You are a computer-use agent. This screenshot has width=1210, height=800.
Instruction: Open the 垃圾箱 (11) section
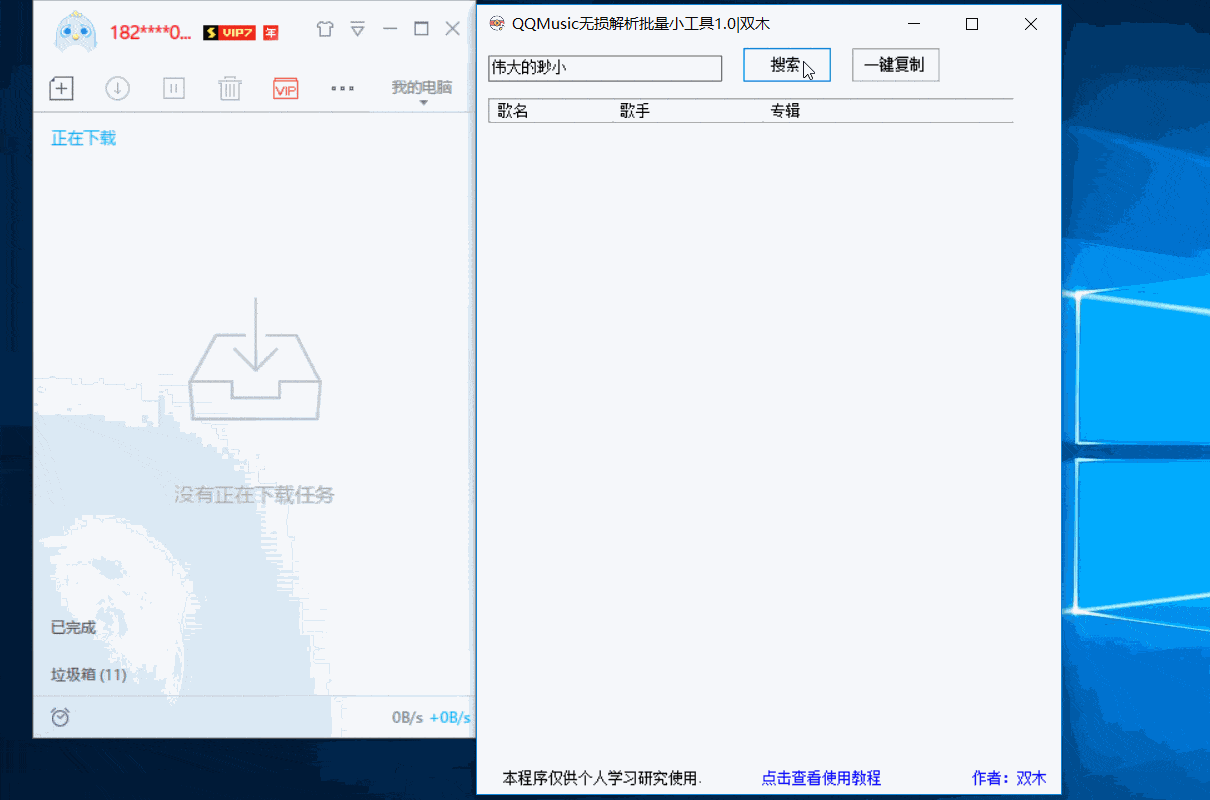click(89, 674)
